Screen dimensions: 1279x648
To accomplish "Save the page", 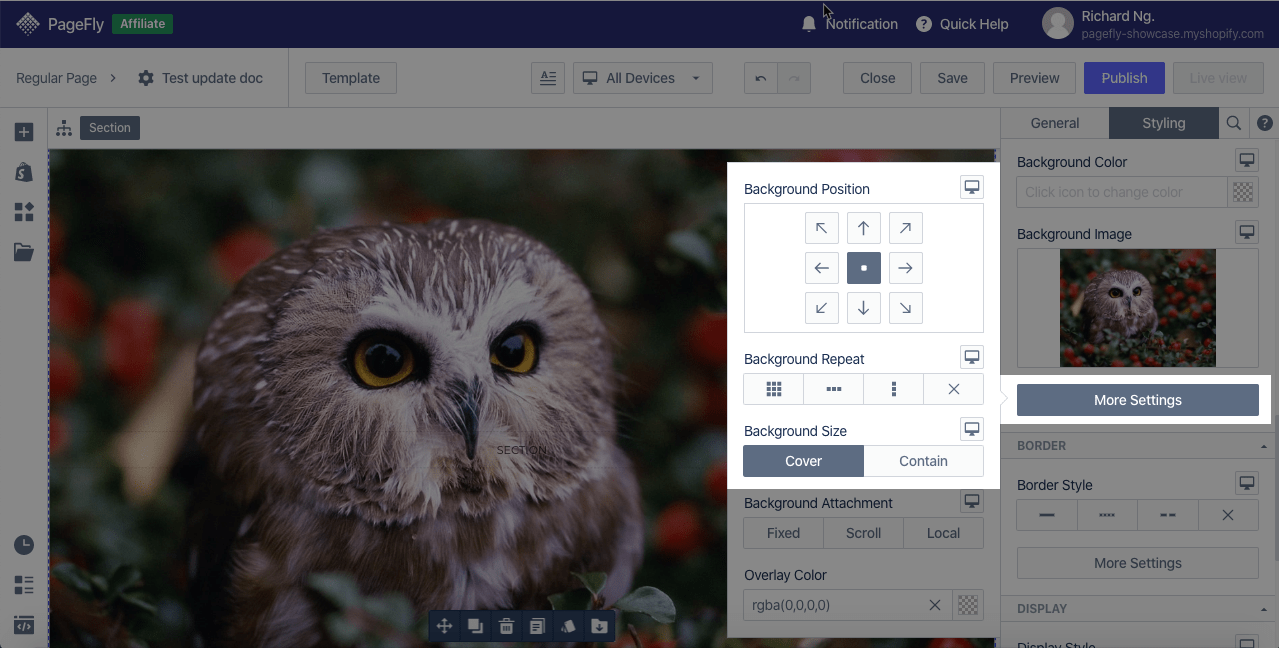I will pyautogui.click(x=952, y=78).
